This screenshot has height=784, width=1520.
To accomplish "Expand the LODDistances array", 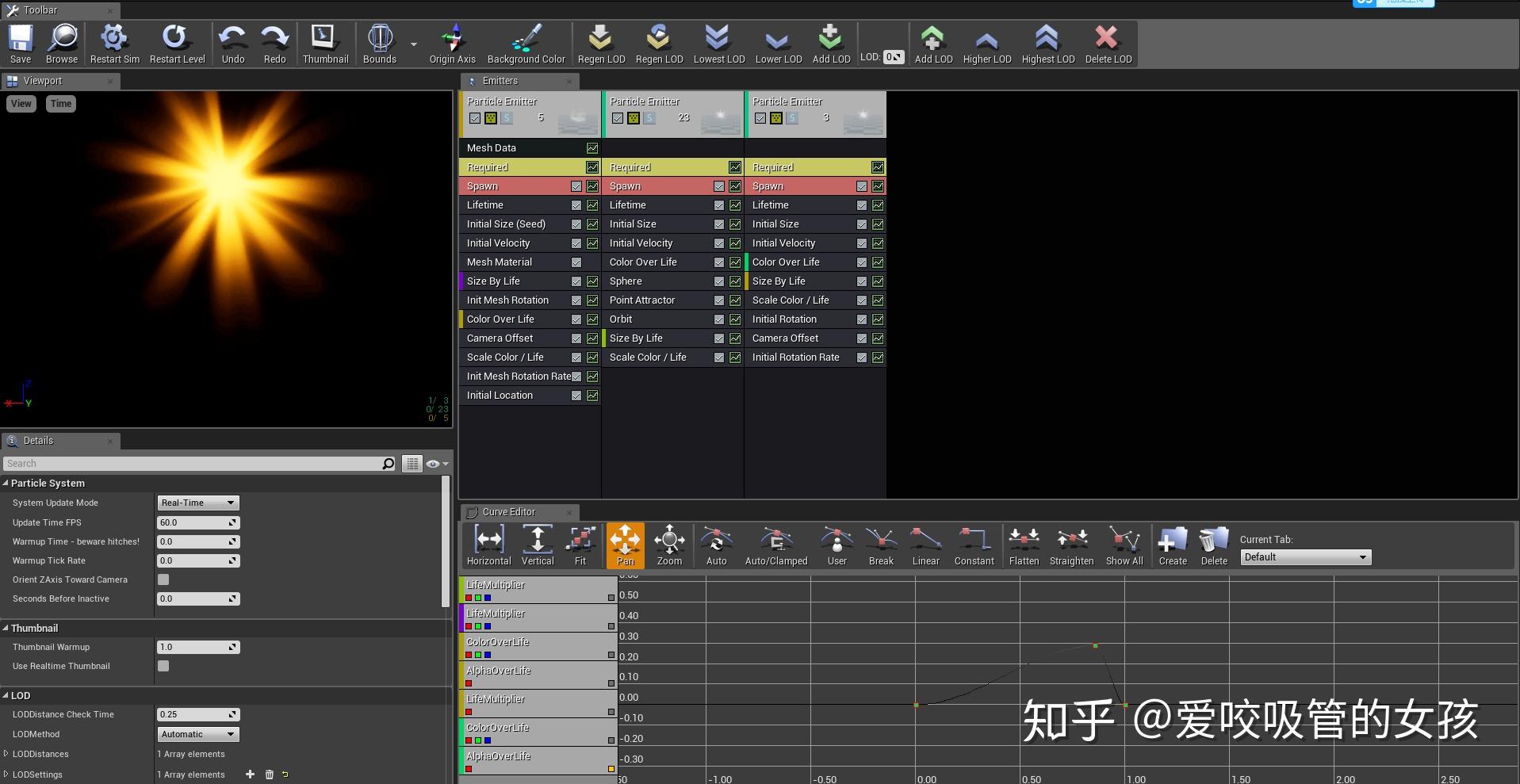I will [6, 754].
